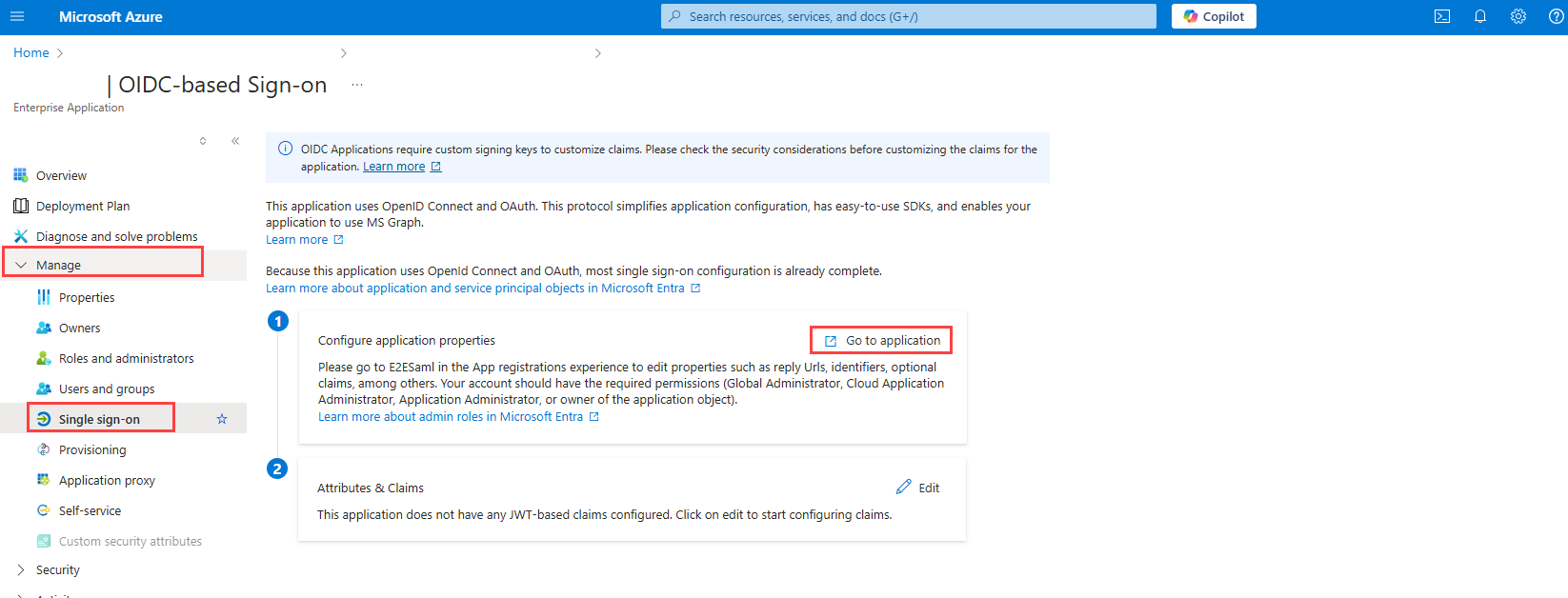Collapse the sidebar with the double chevron
The height and width of the screenshot is (598, 1568).
point(235,141)
